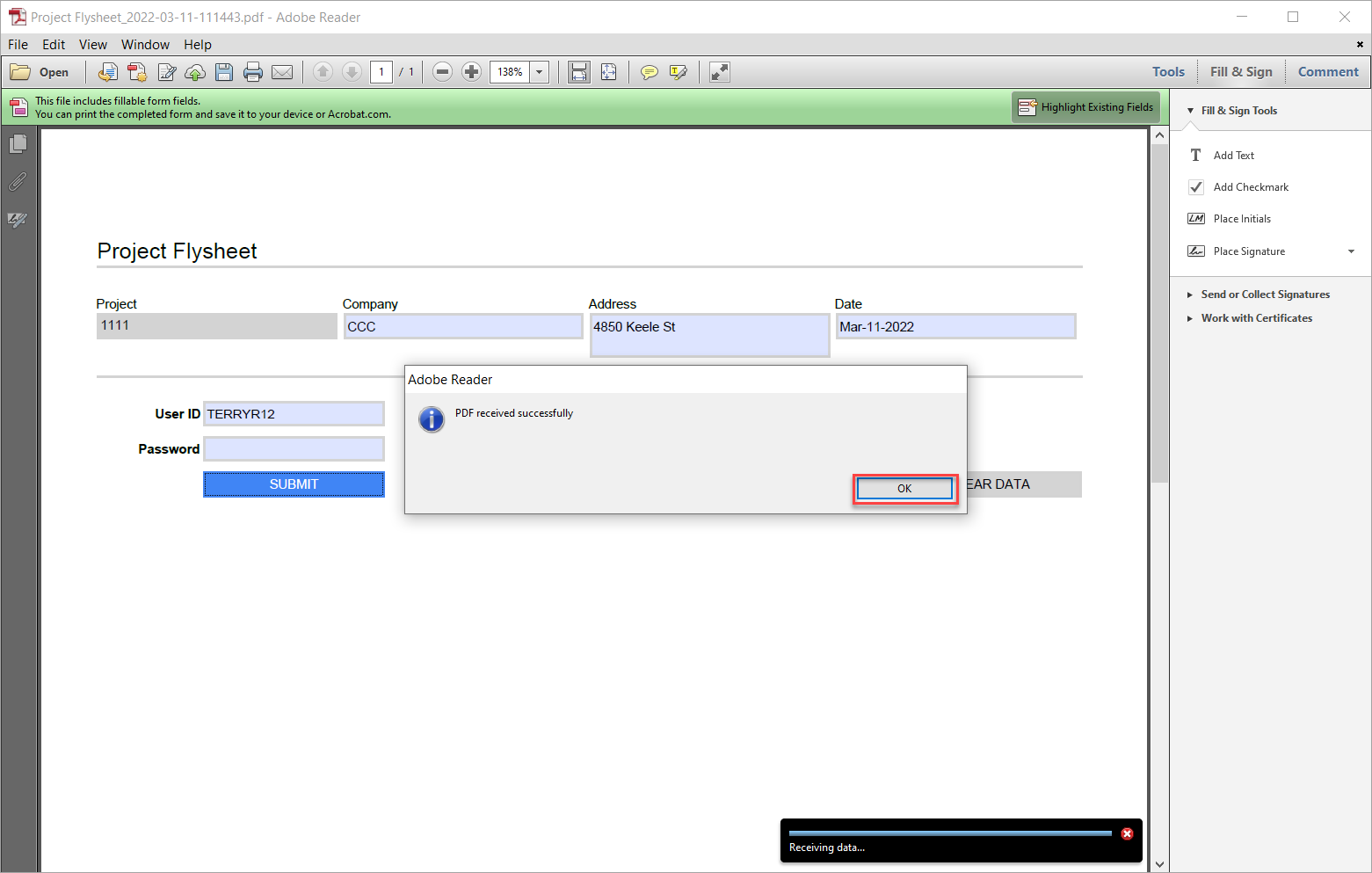1372x873 pixels.
Task: Click the Email attachment icon
Action: [x=282, y=71]
